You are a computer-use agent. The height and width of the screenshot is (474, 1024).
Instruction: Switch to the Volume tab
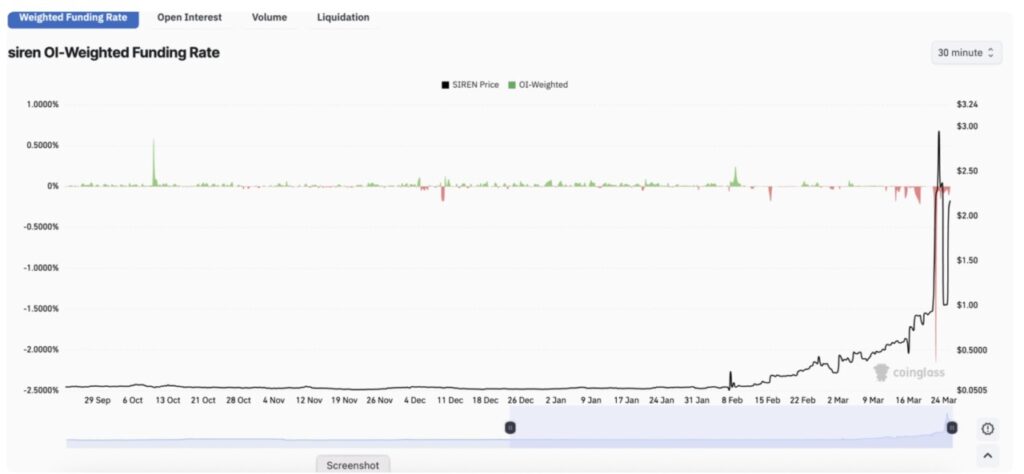(269, 17)
